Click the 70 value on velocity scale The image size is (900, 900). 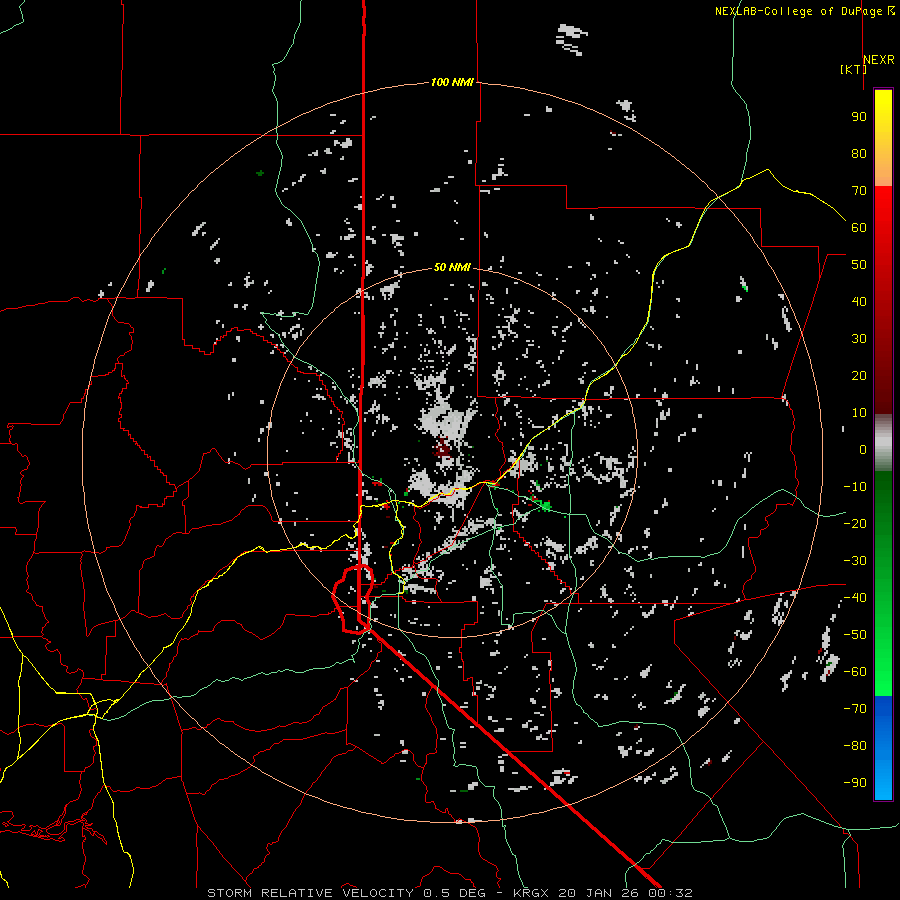[x=859, y=191]
